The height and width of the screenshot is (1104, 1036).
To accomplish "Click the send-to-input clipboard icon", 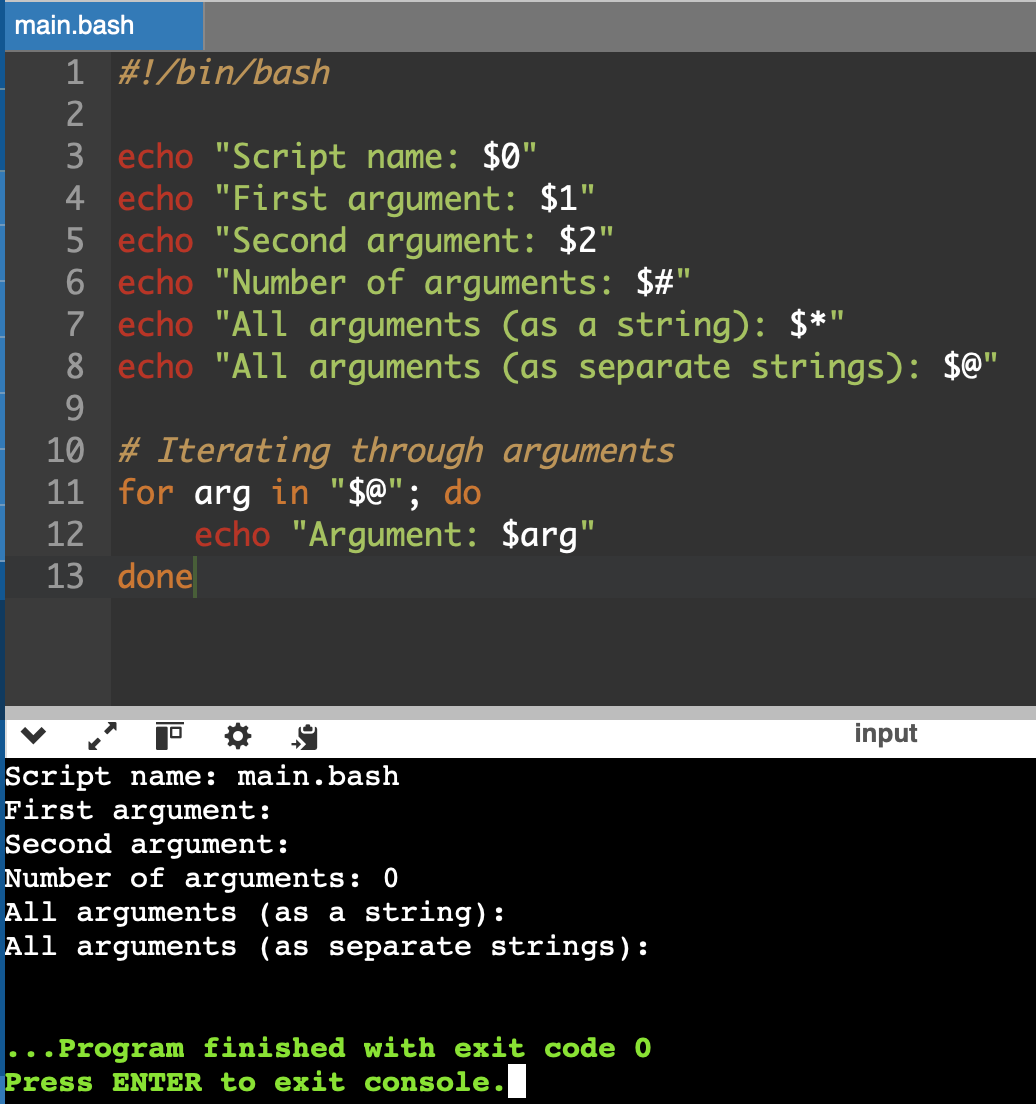I will point(304,737).
